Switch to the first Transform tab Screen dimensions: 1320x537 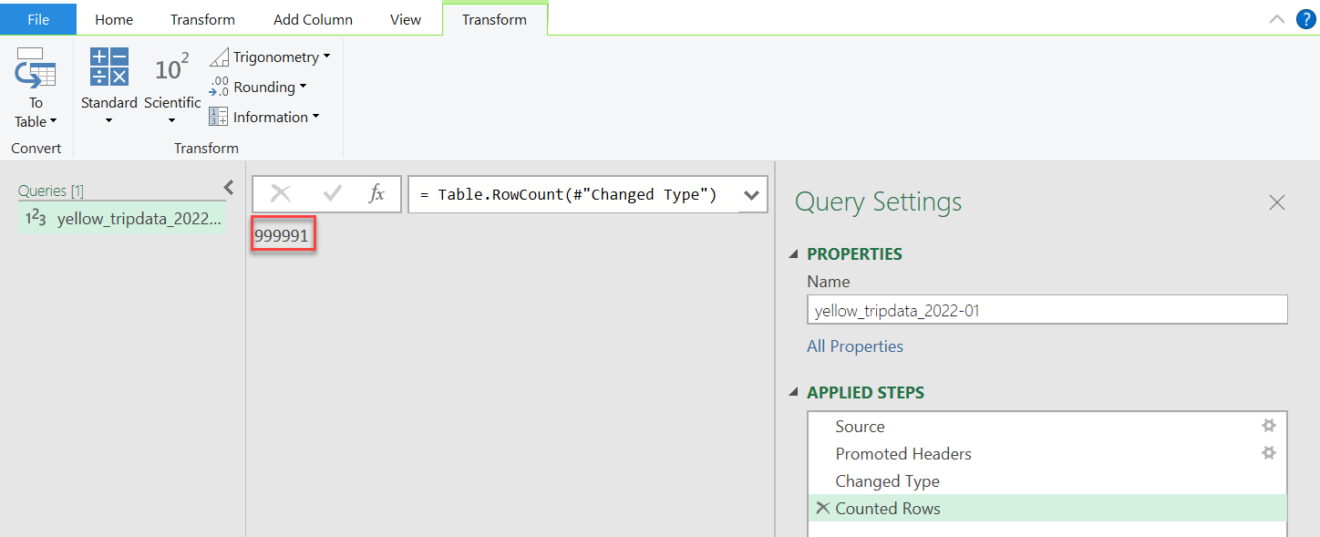coord(203,19)
